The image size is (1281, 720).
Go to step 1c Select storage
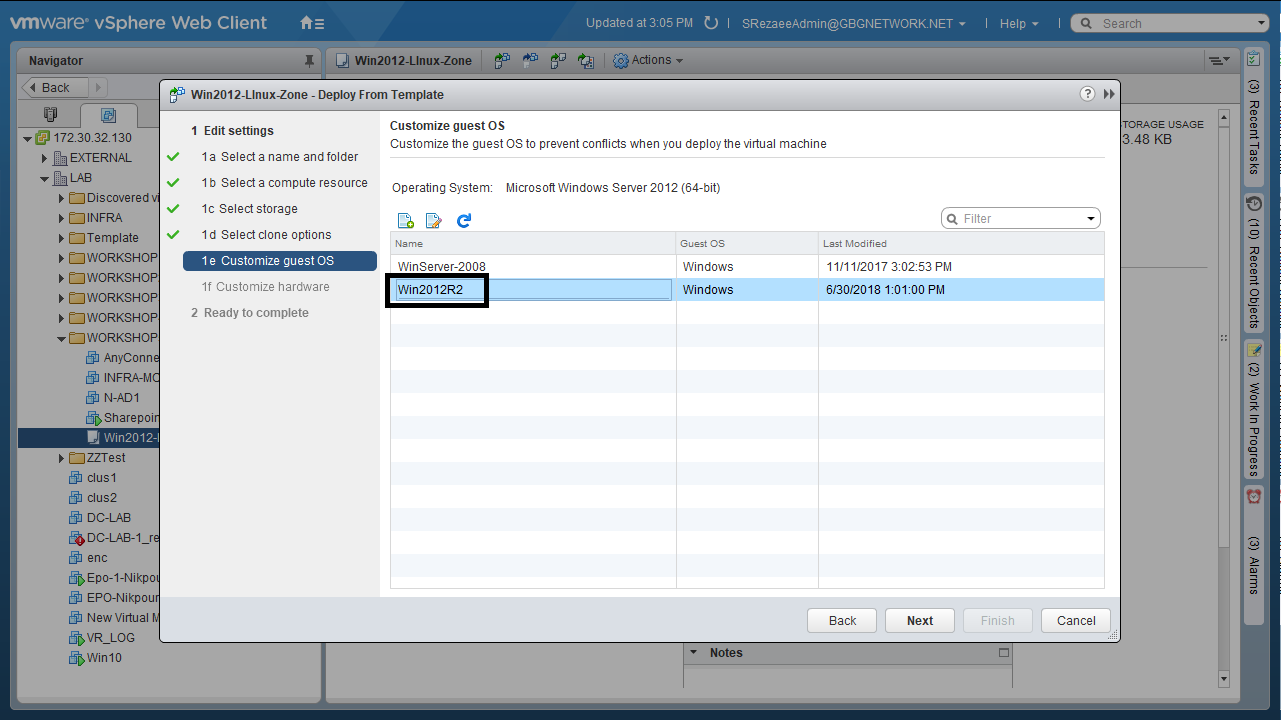[258, 209]
